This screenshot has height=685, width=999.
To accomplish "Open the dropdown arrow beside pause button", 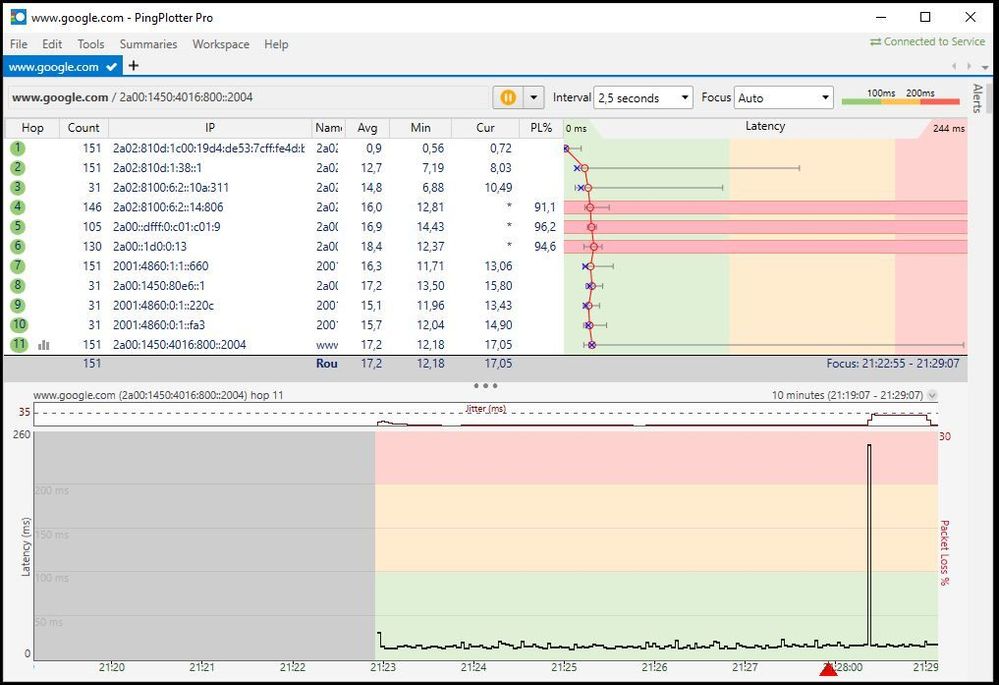I will (x=533, y=97).
